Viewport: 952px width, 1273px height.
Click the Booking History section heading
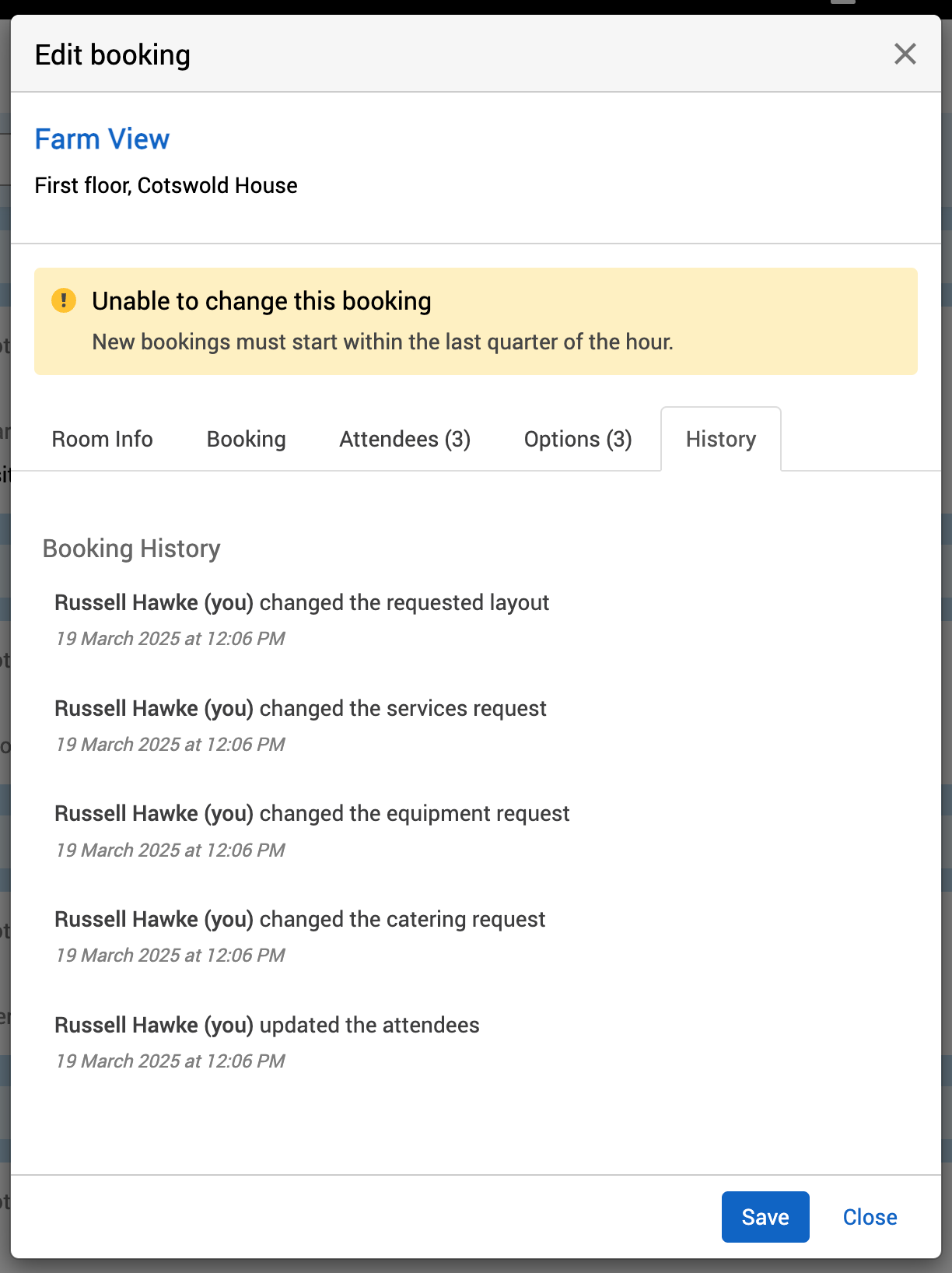click(131, 549)
